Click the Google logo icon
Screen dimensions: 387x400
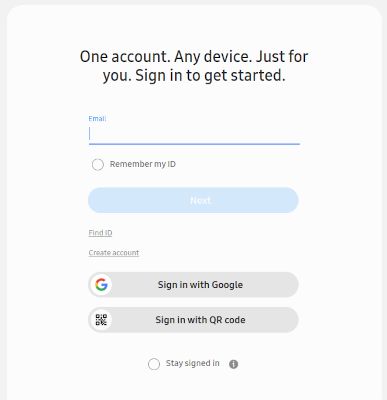[101, 285]
